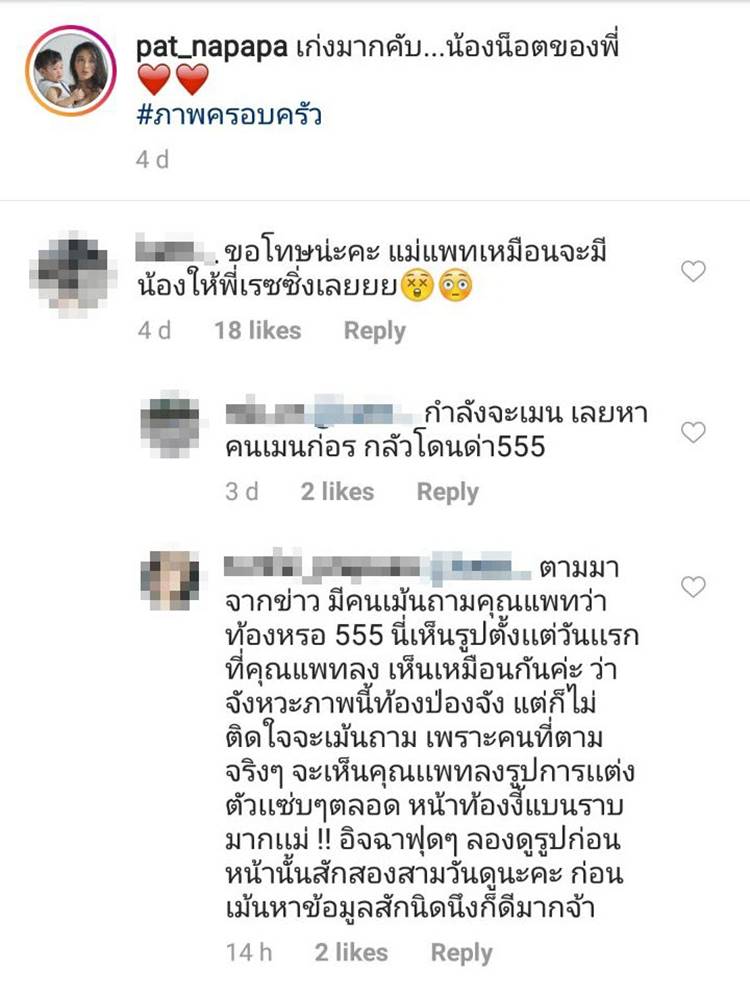Open pat_napapa username link
750x995 pixels.
pos(212,48)
